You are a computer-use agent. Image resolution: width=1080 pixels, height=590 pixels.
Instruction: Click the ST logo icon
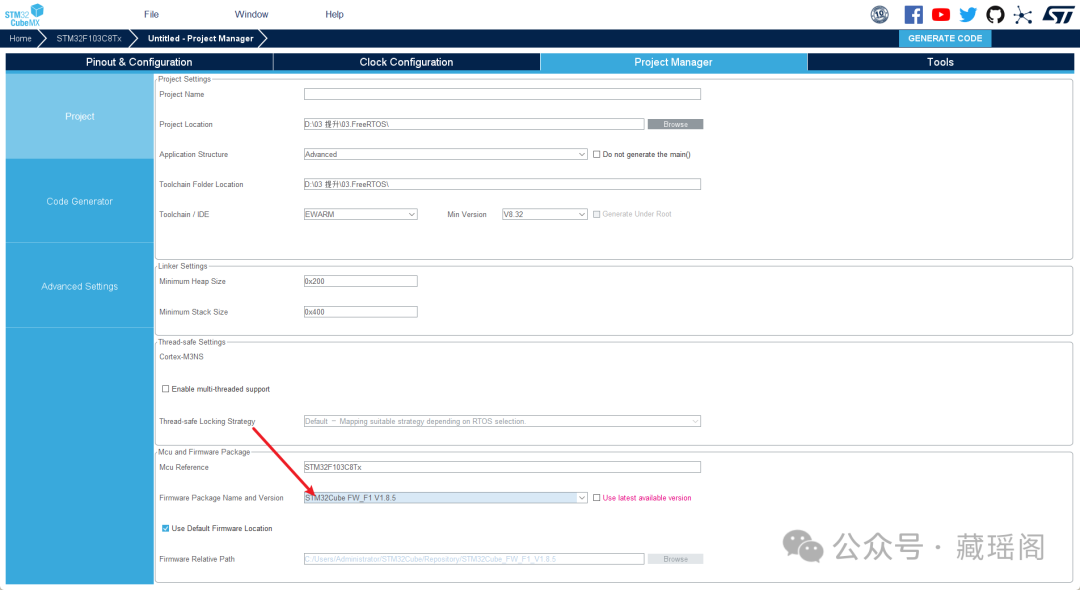click(x=1058, y=14)
